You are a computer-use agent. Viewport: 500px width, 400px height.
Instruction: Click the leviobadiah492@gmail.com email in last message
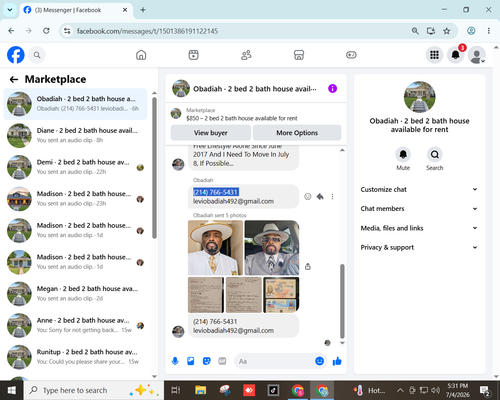point(233,331)
